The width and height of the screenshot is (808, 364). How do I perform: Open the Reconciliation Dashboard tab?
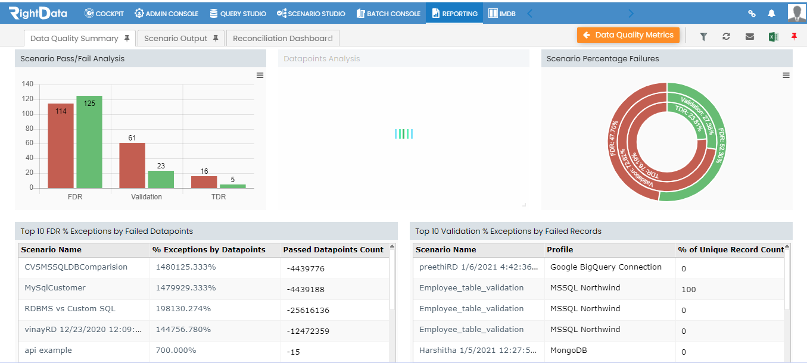(x=282, y=38)
